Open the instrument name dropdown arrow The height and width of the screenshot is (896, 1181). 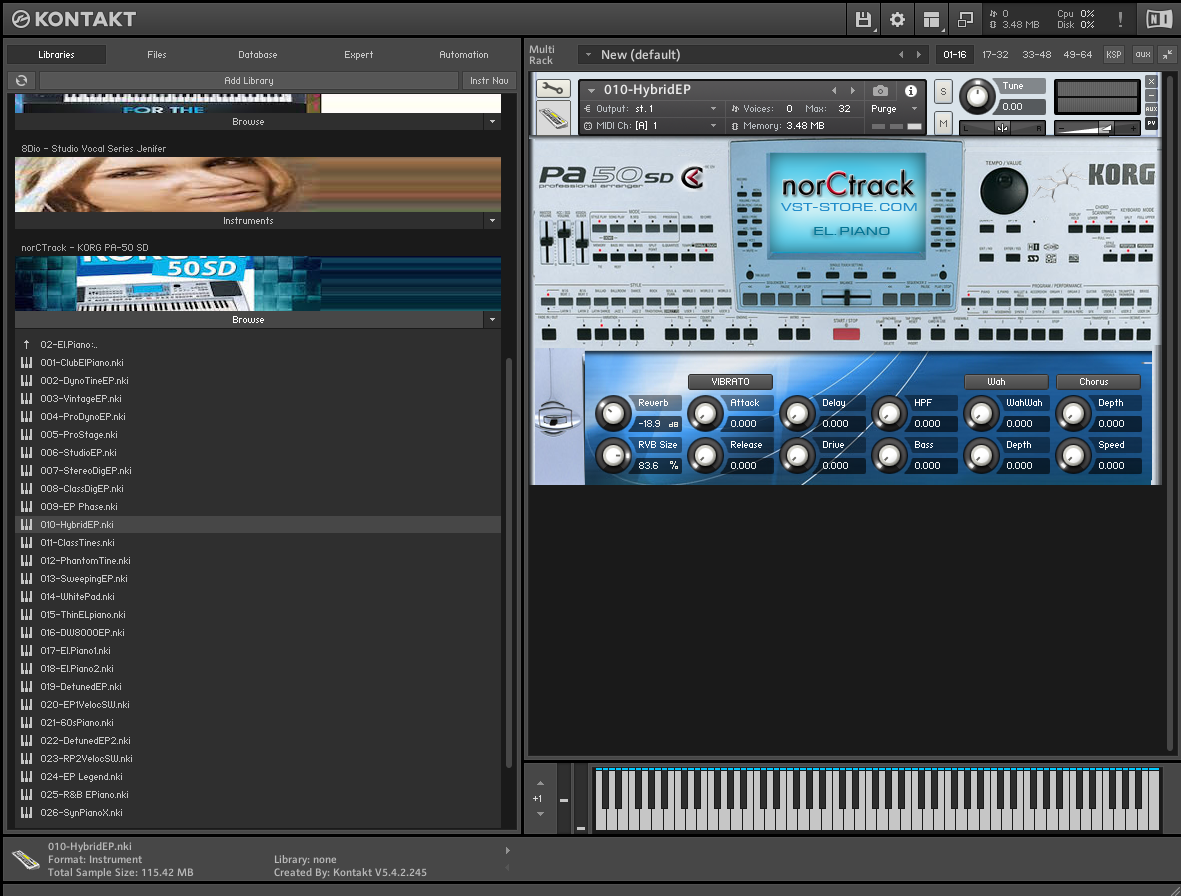pyautogui.click(x=591, y=90)
